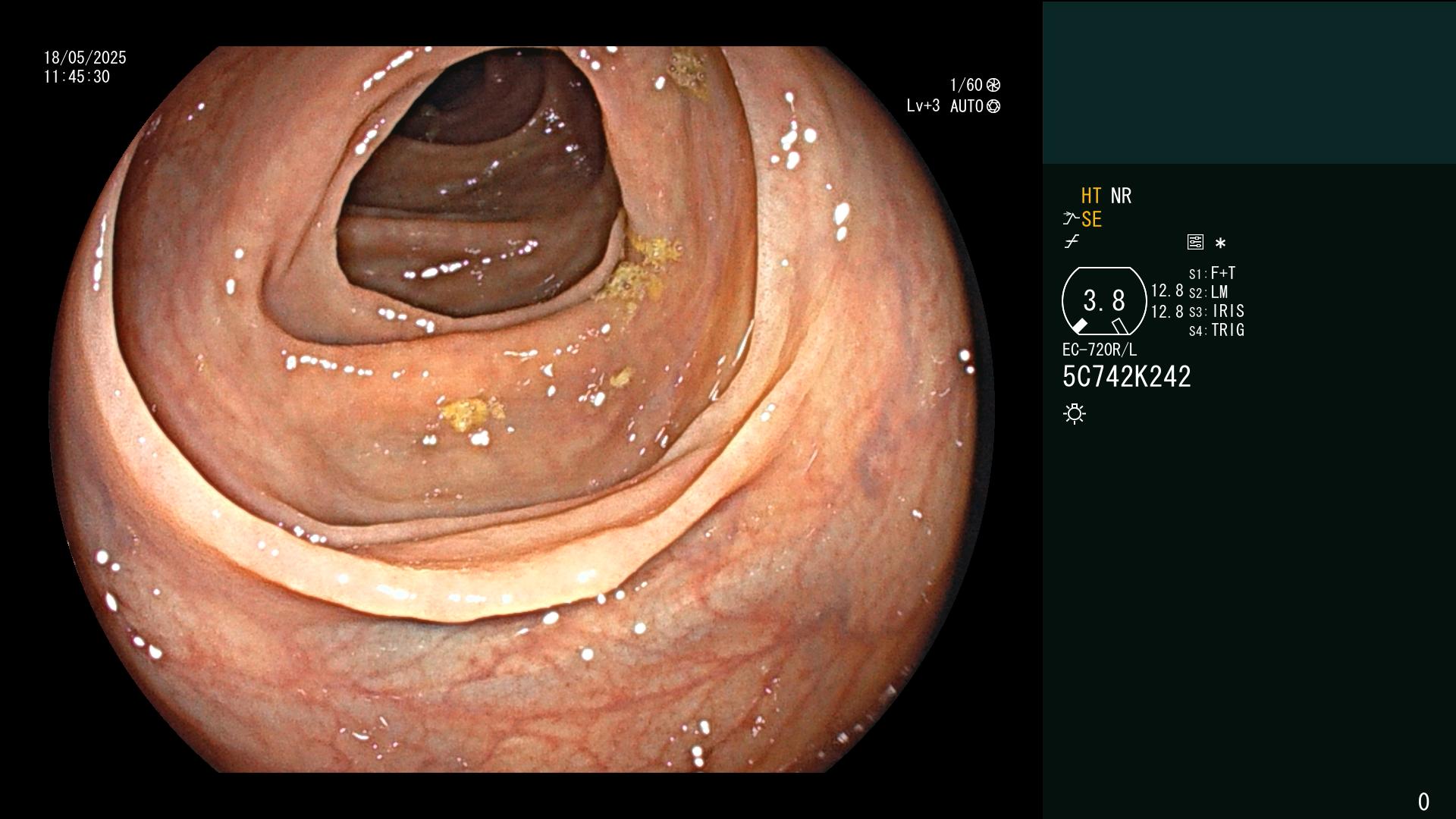Click the scope tip diagram showing 3.8
This screenshot has height=819, width=1456.
(1104, 301)
